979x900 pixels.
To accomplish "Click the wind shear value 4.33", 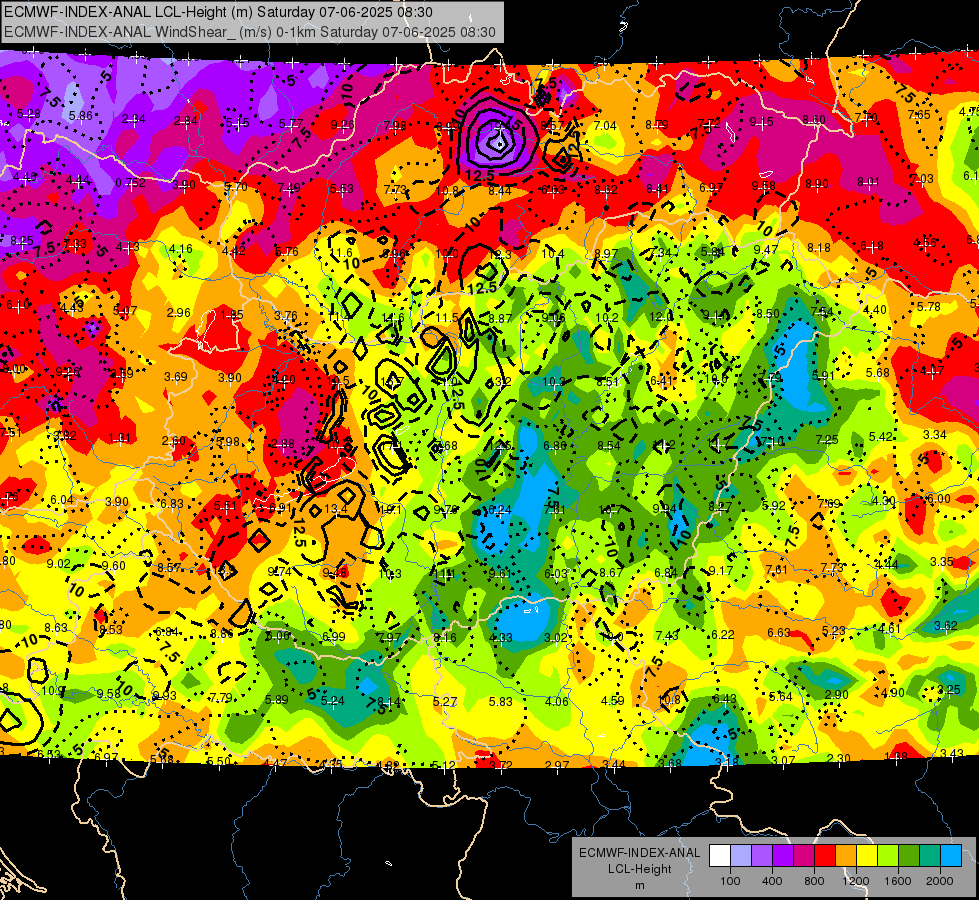I will point(500,638).
